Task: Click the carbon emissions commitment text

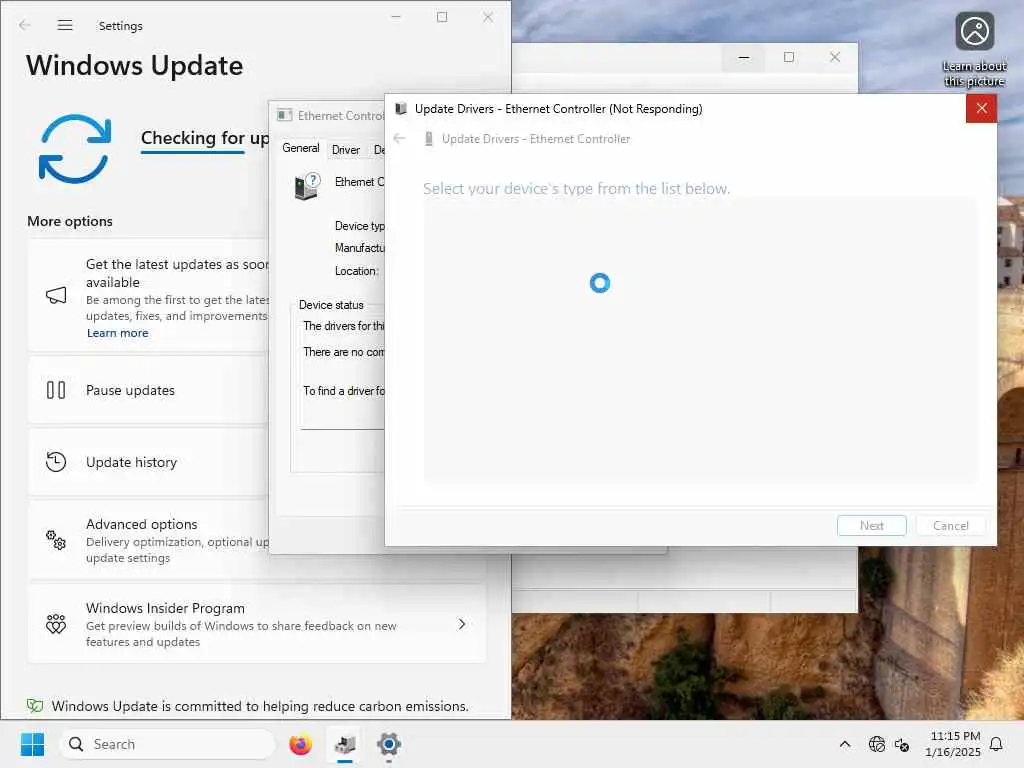Action: [260, 706]
